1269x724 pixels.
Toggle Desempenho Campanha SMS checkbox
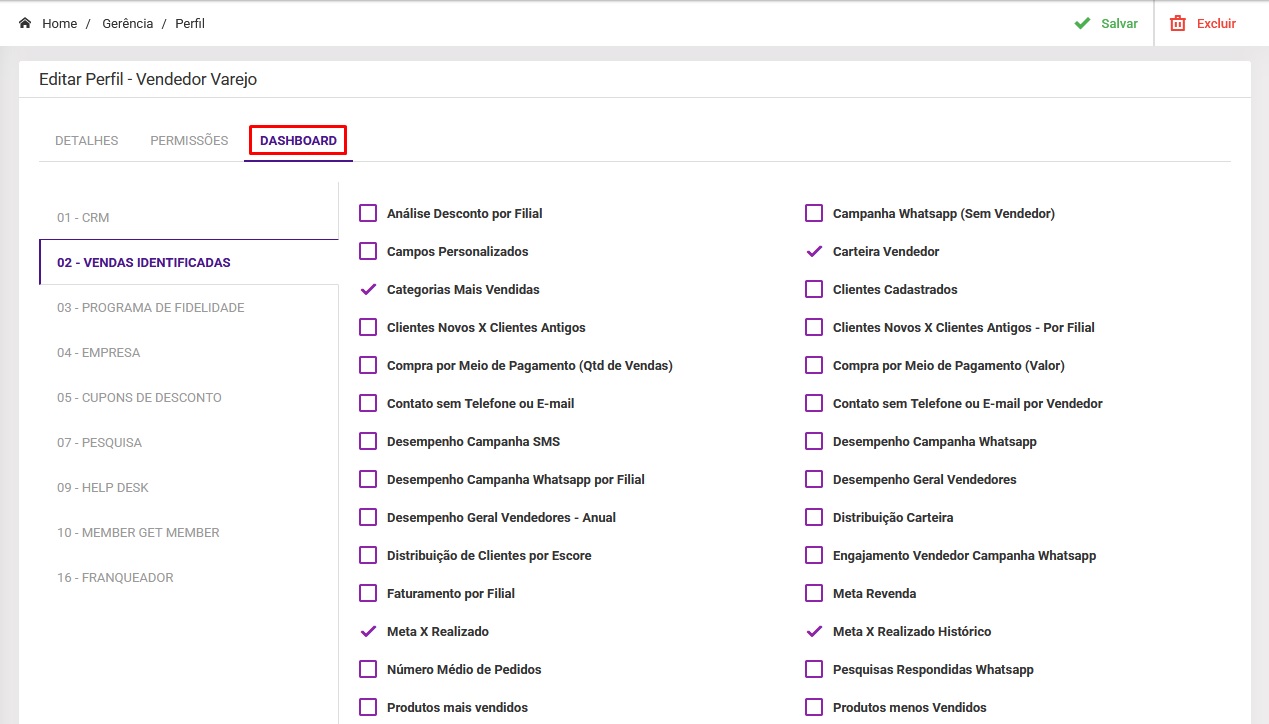[368, 442]
